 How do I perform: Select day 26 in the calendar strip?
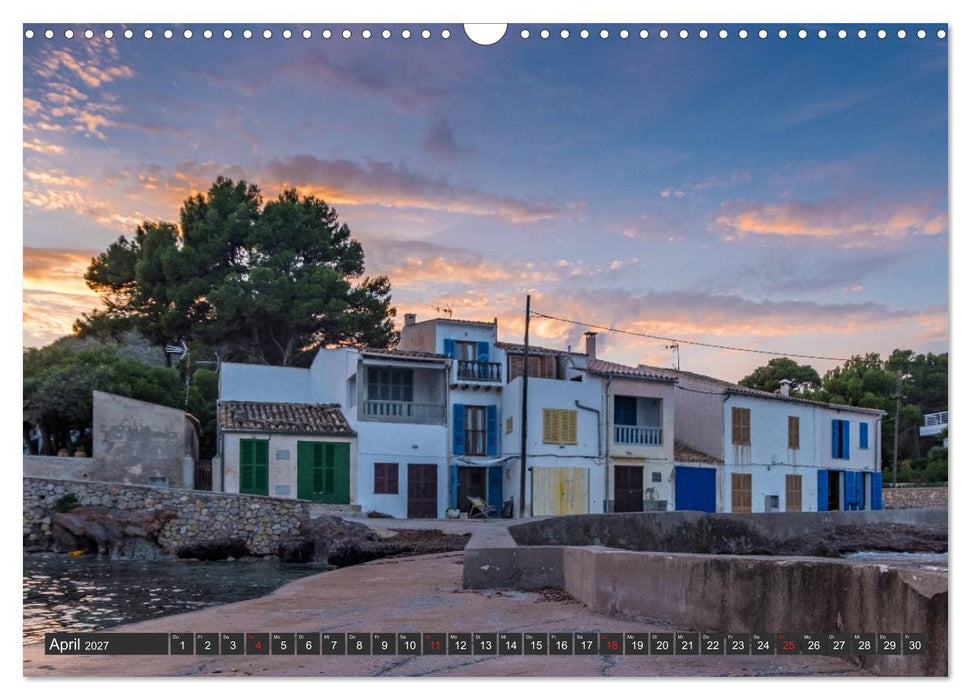[x=814, y=644]
